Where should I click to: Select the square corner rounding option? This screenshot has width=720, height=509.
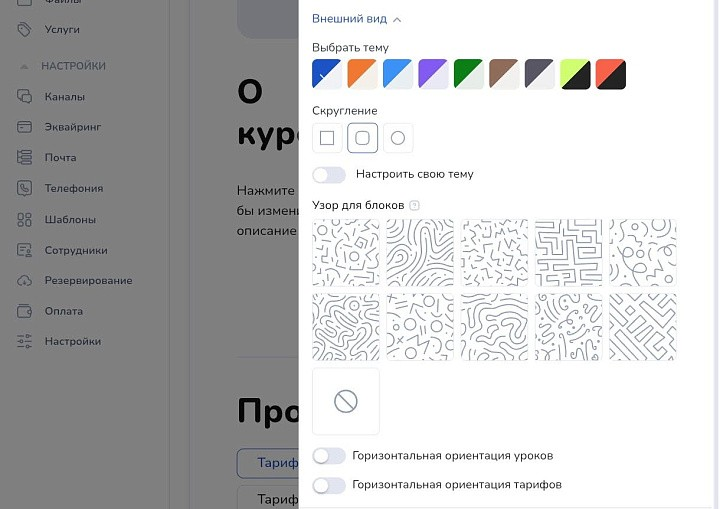coord(327,138)
